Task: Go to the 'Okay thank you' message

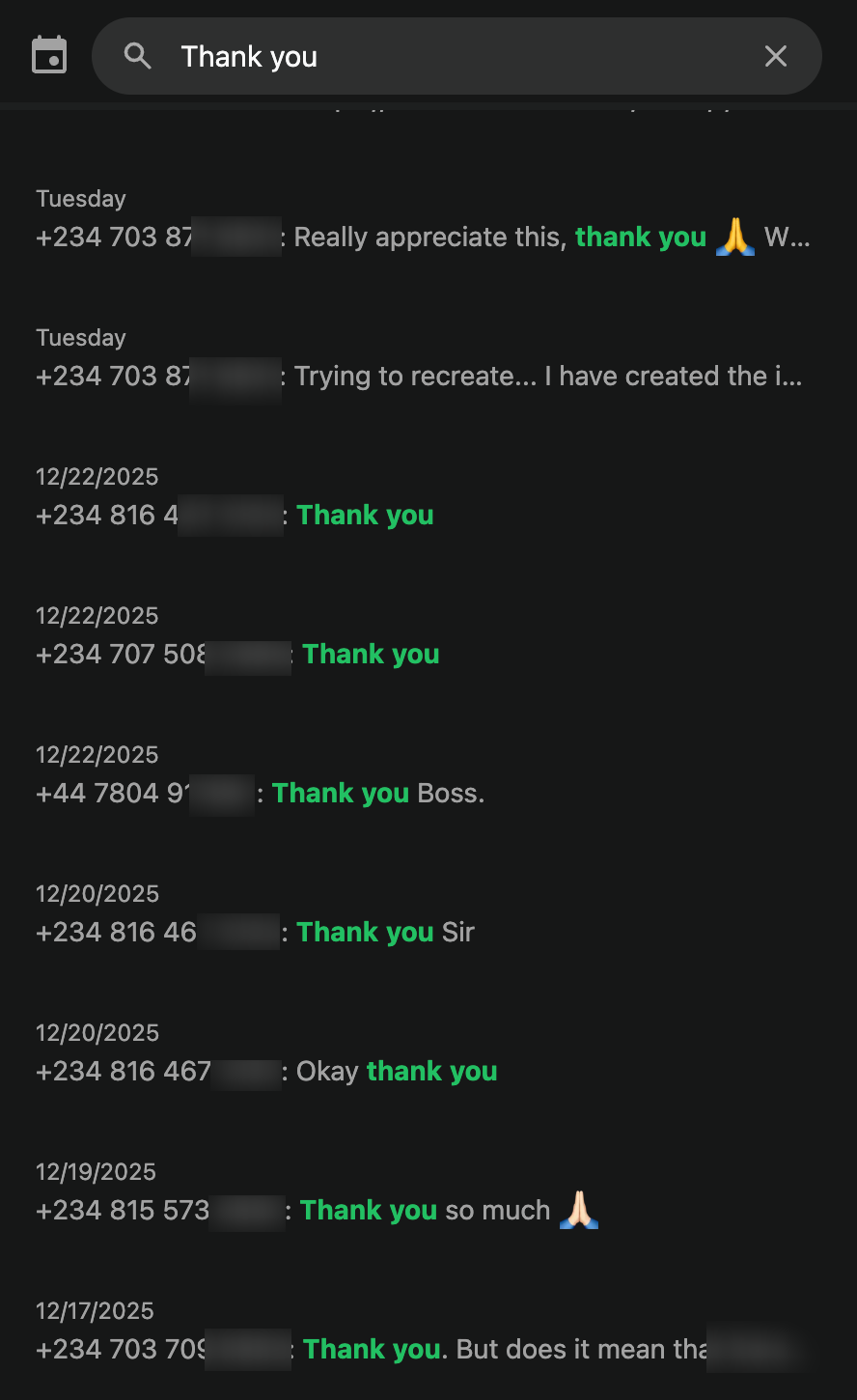Action: (x=396, y=1072)
